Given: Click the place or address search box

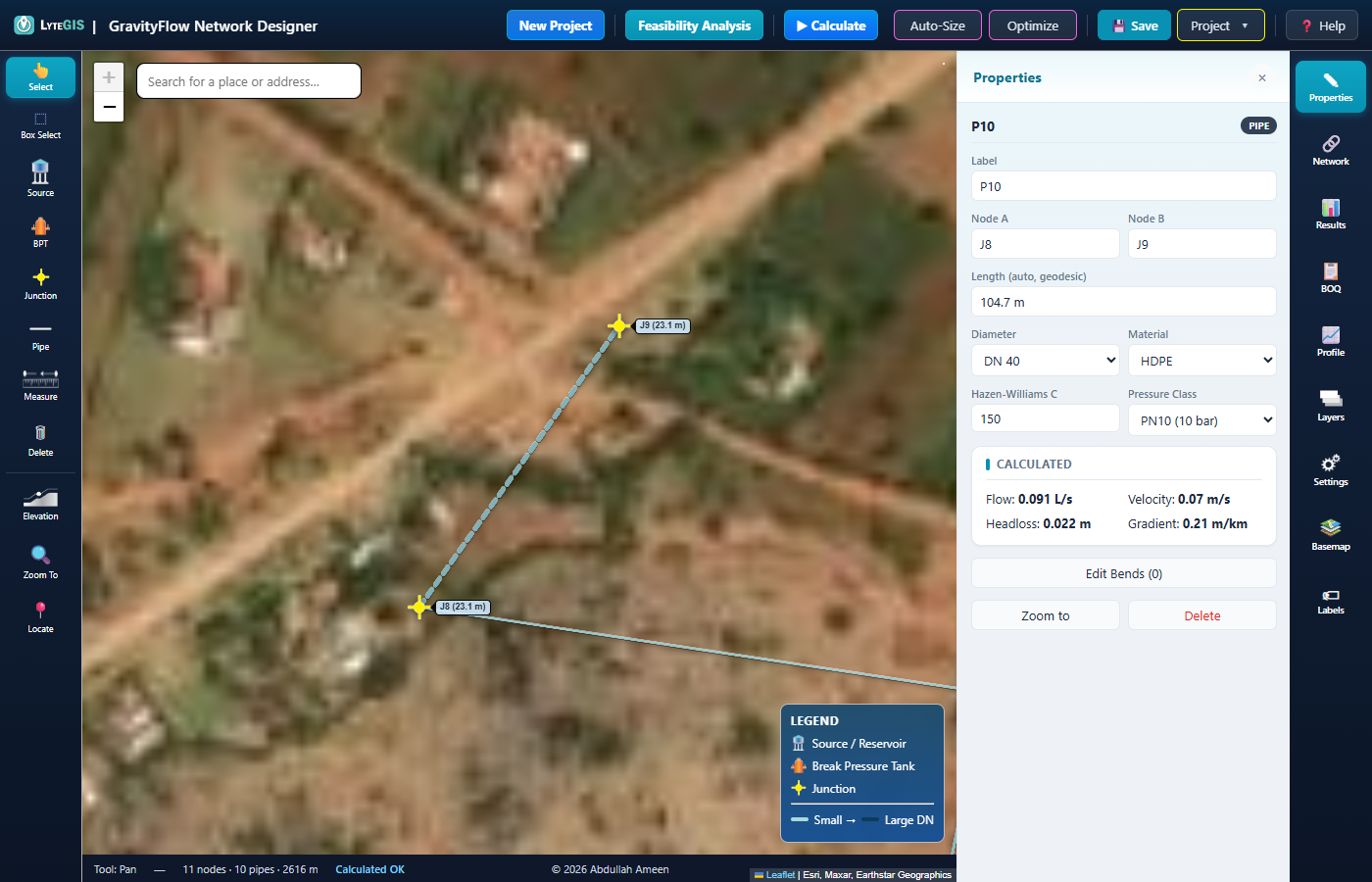Looking at the screenshot, I should point(249,81).
